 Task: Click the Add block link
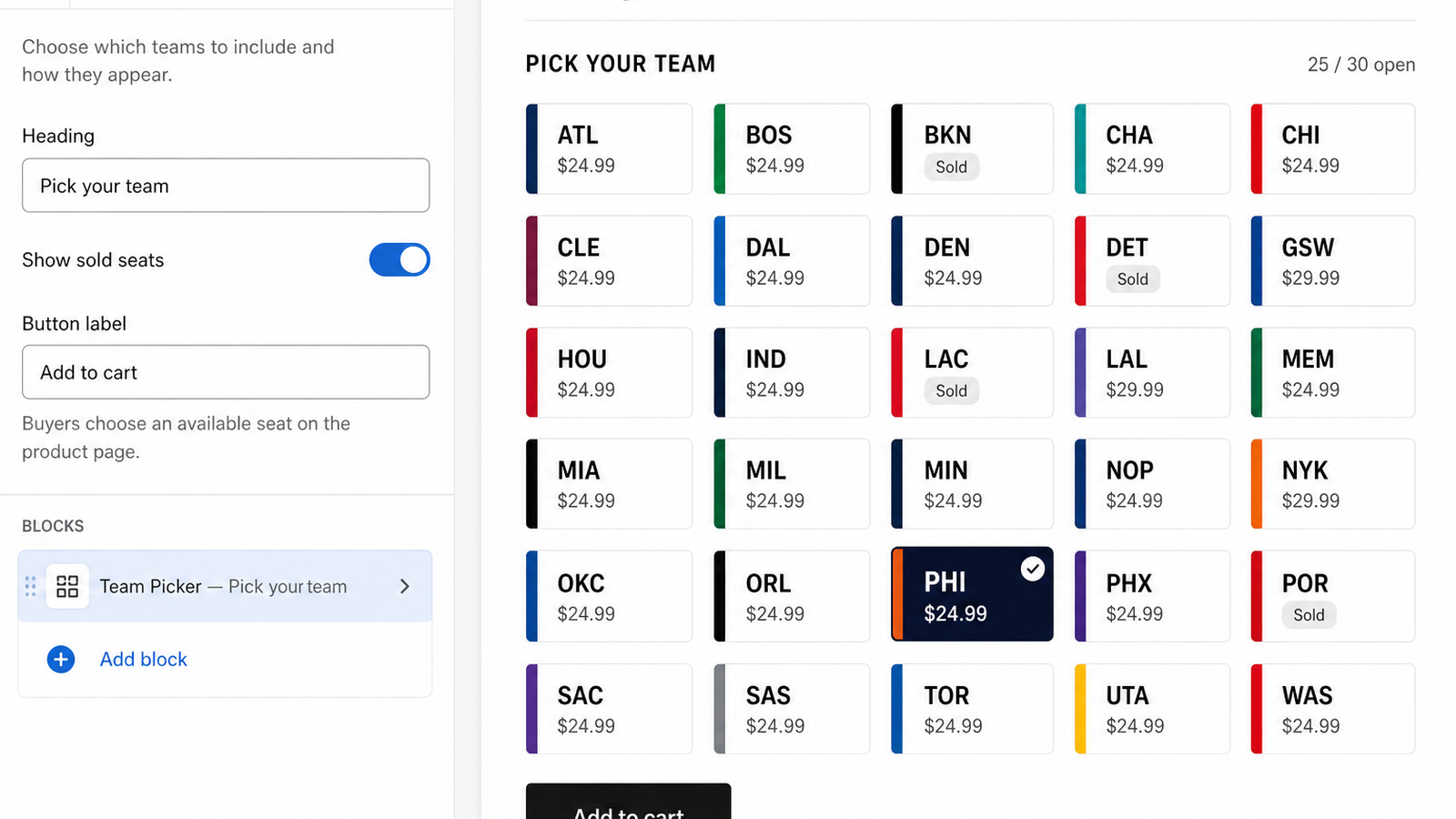(x=143, y=659)
